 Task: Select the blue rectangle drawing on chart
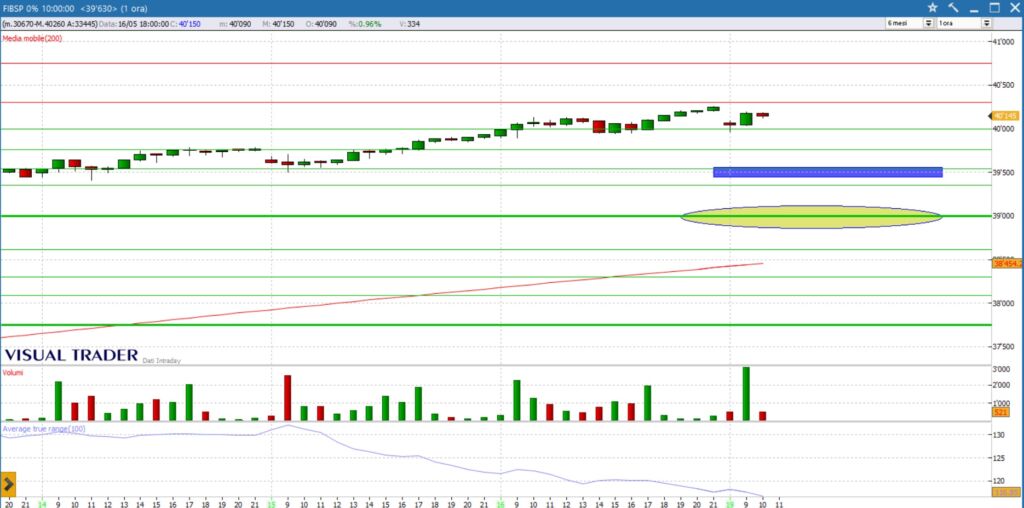[x=827, y=172]
